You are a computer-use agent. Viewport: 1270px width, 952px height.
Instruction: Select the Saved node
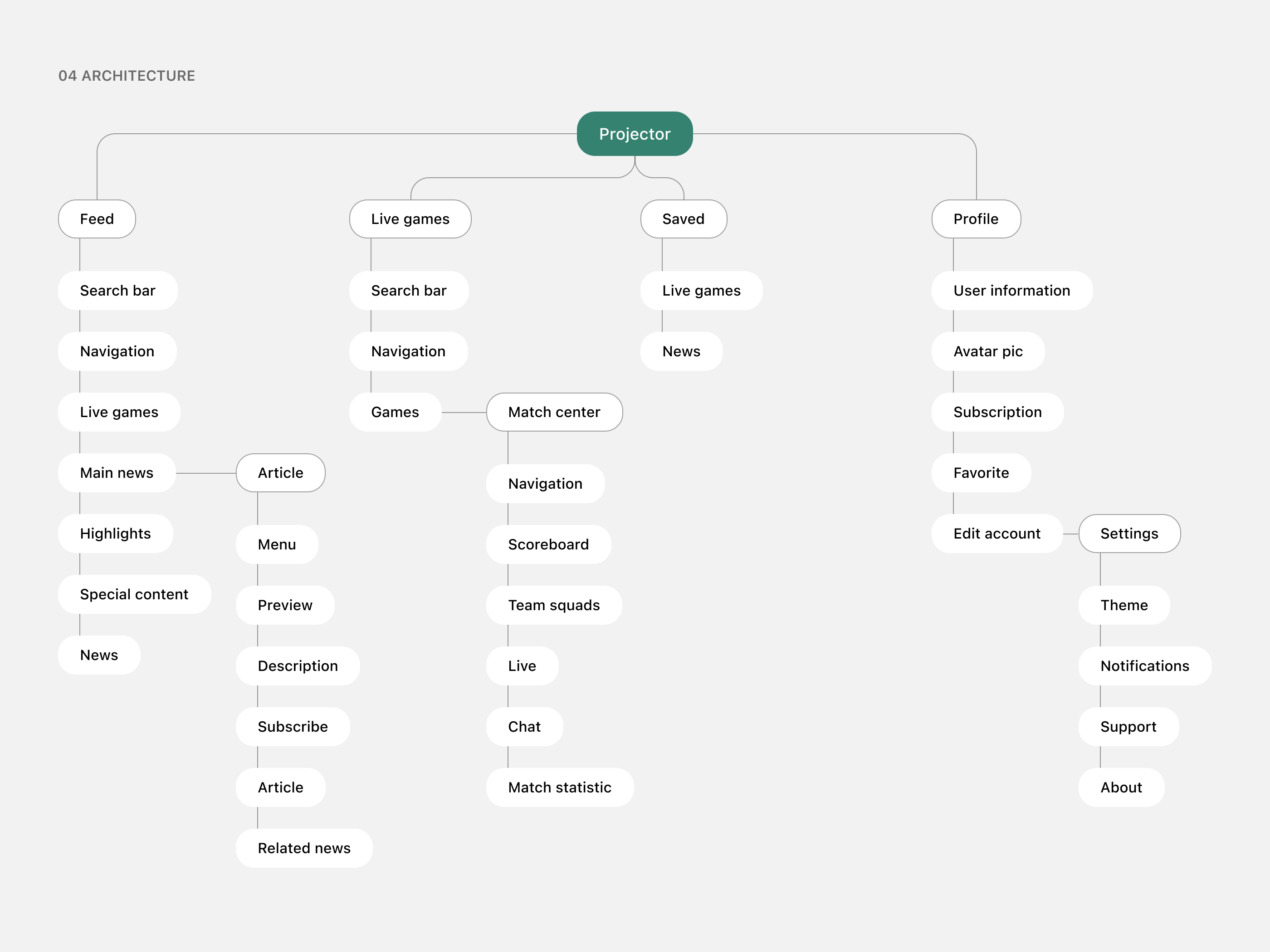[683, 219]
